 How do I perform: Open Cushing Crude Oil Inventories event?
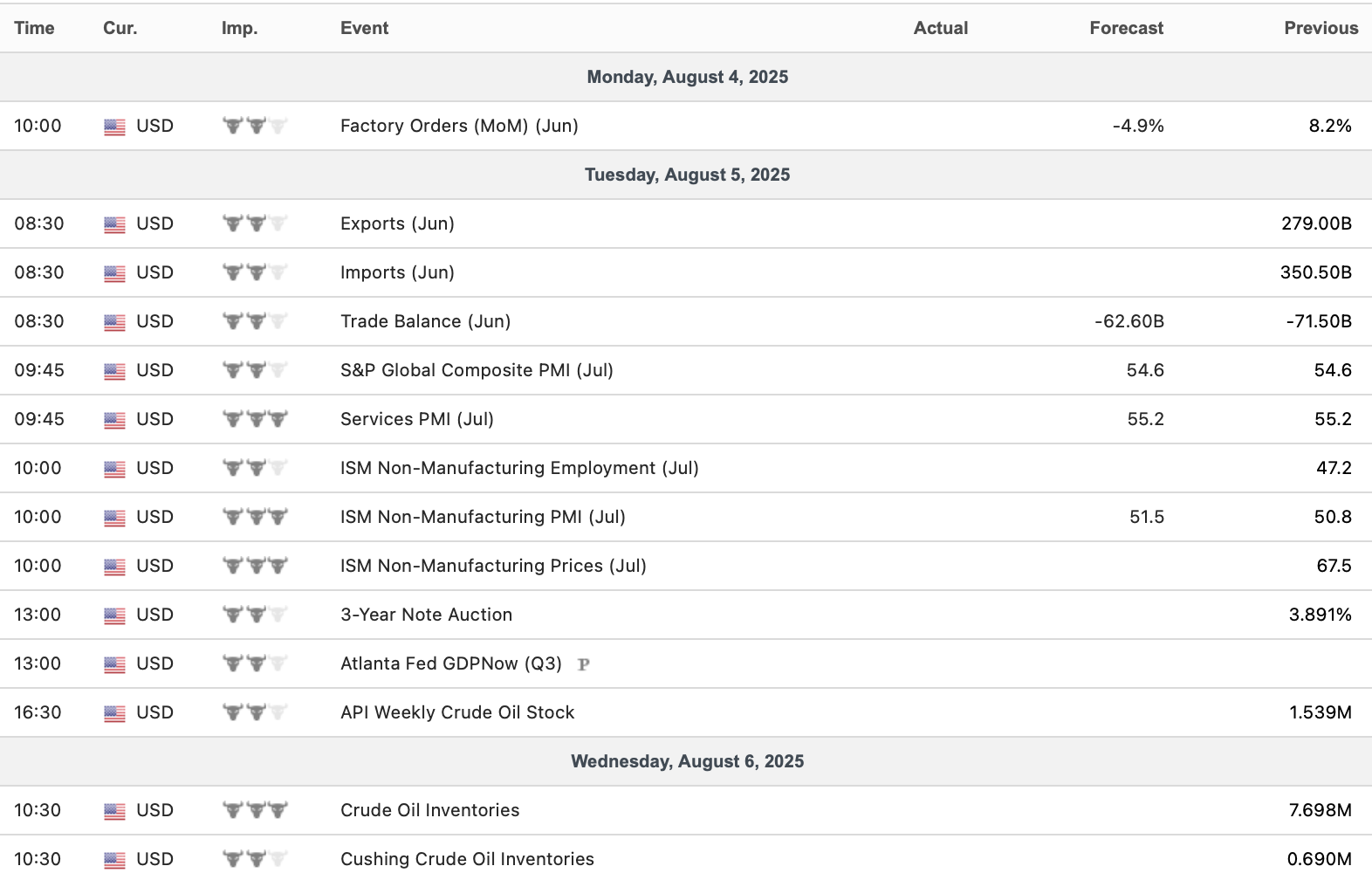click(467, 859)
